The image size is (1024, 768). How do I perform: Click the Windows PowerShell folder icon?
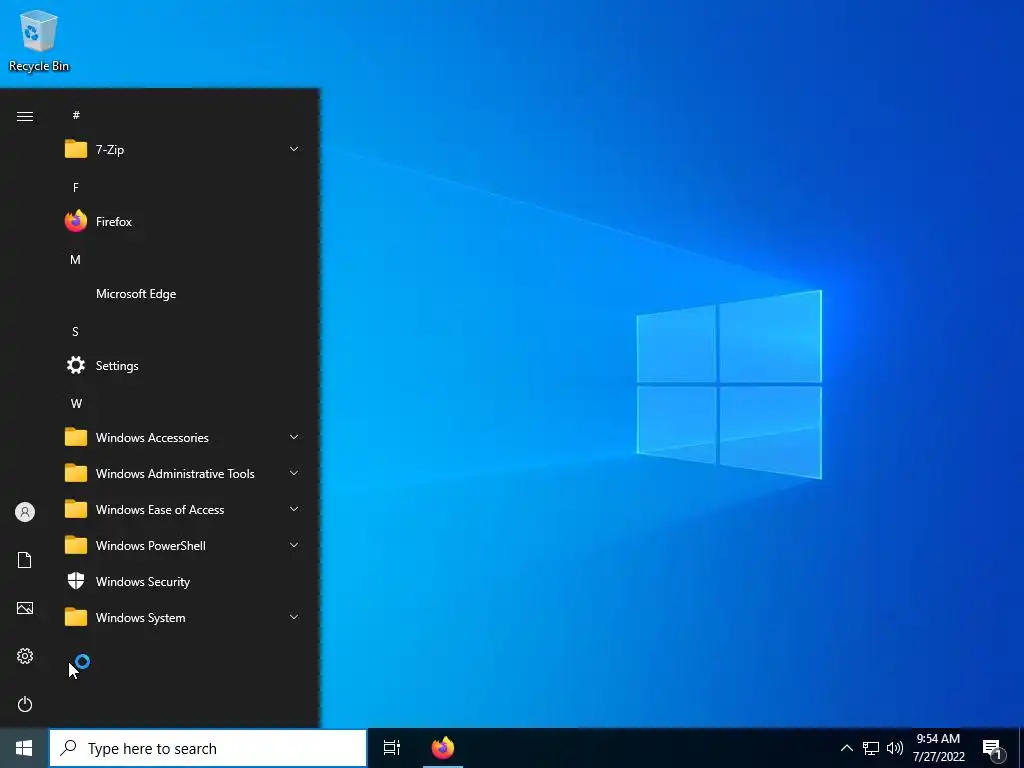tap(76, 545)
